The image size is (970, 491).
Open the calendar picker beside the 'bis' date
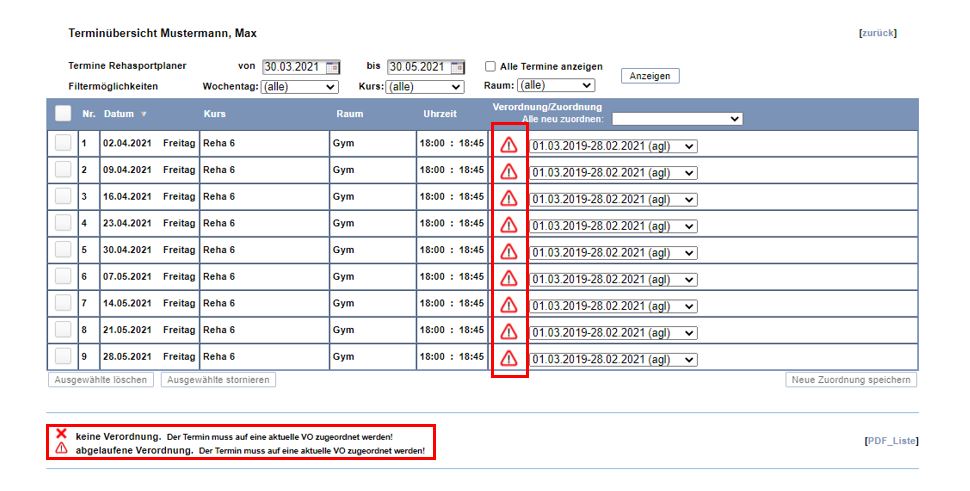[458, 67]
